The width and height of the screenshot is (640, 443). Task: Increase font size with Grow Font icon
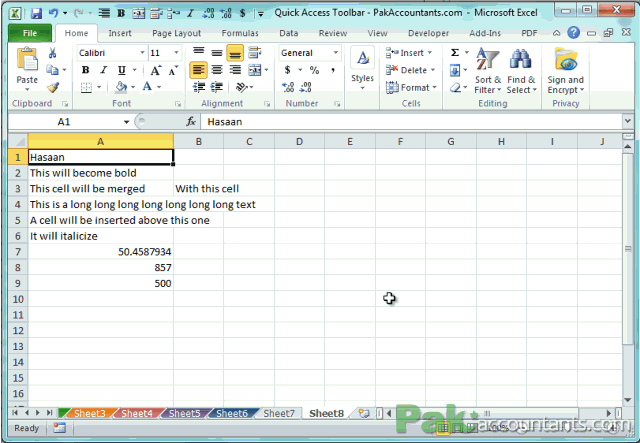tap(156, 71)
